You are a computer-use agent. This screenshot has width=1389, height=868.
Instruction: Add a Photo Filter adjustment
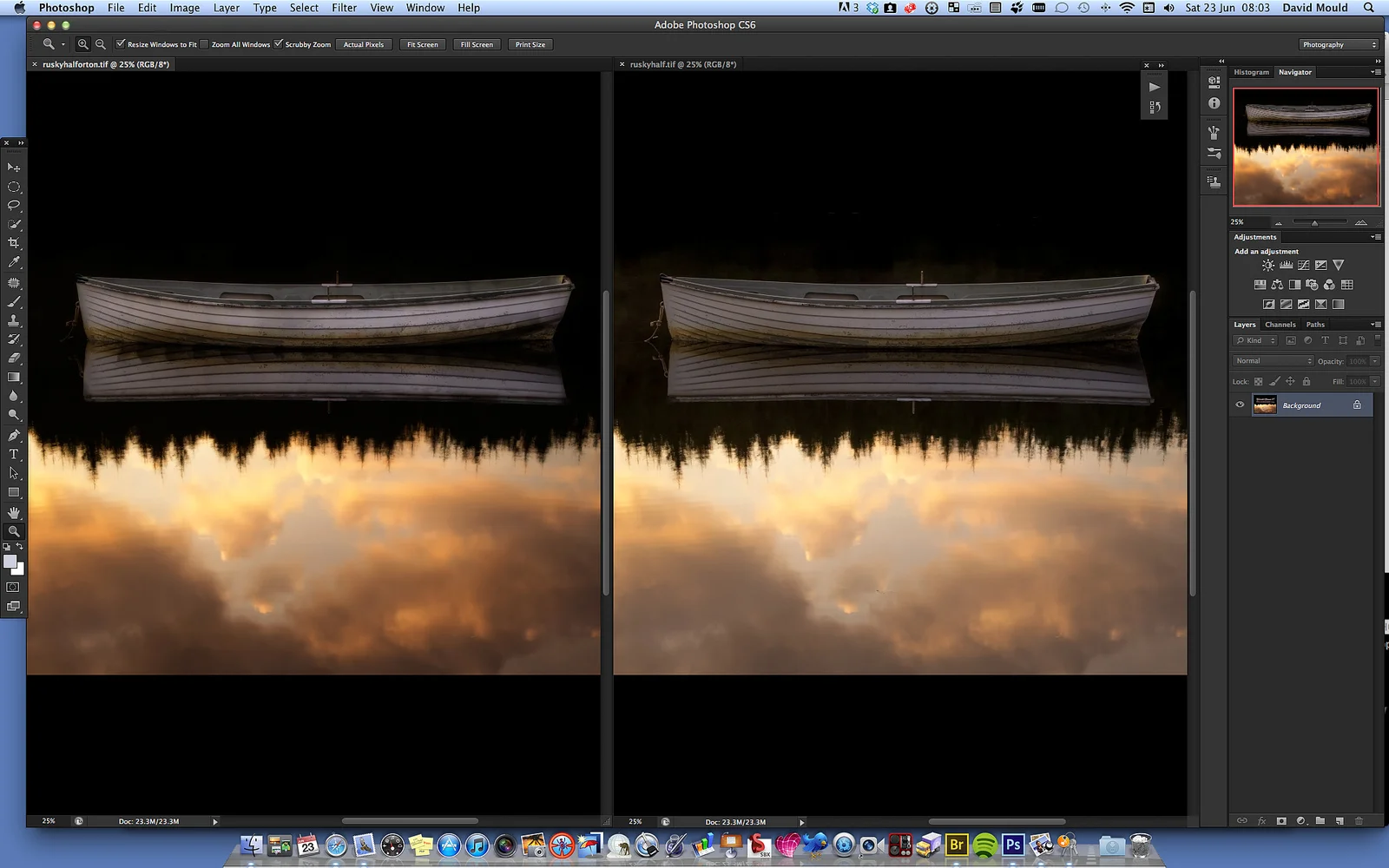click(1312, 285)
